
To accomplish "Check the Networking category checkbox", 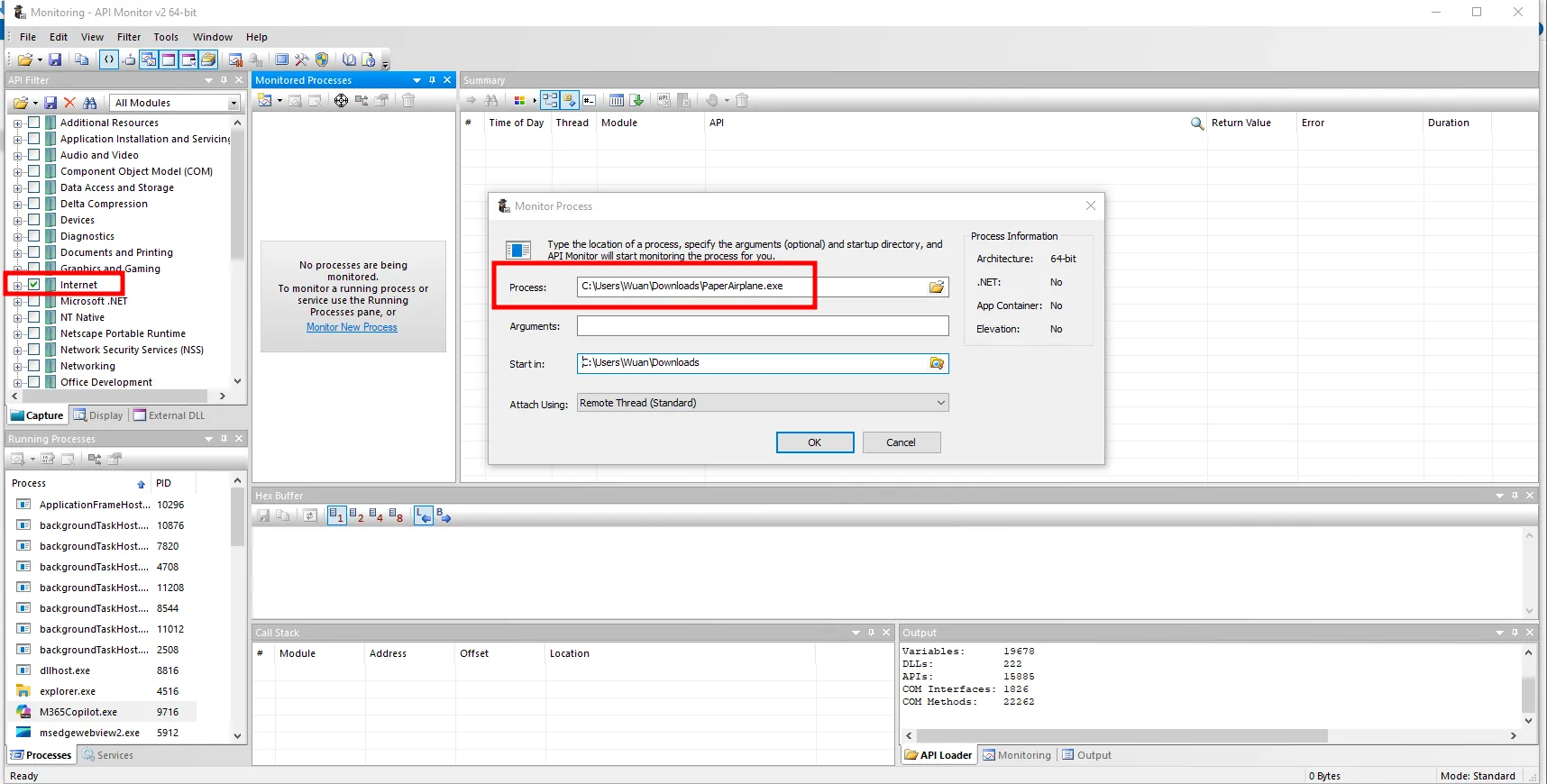I will click(34, 366).
